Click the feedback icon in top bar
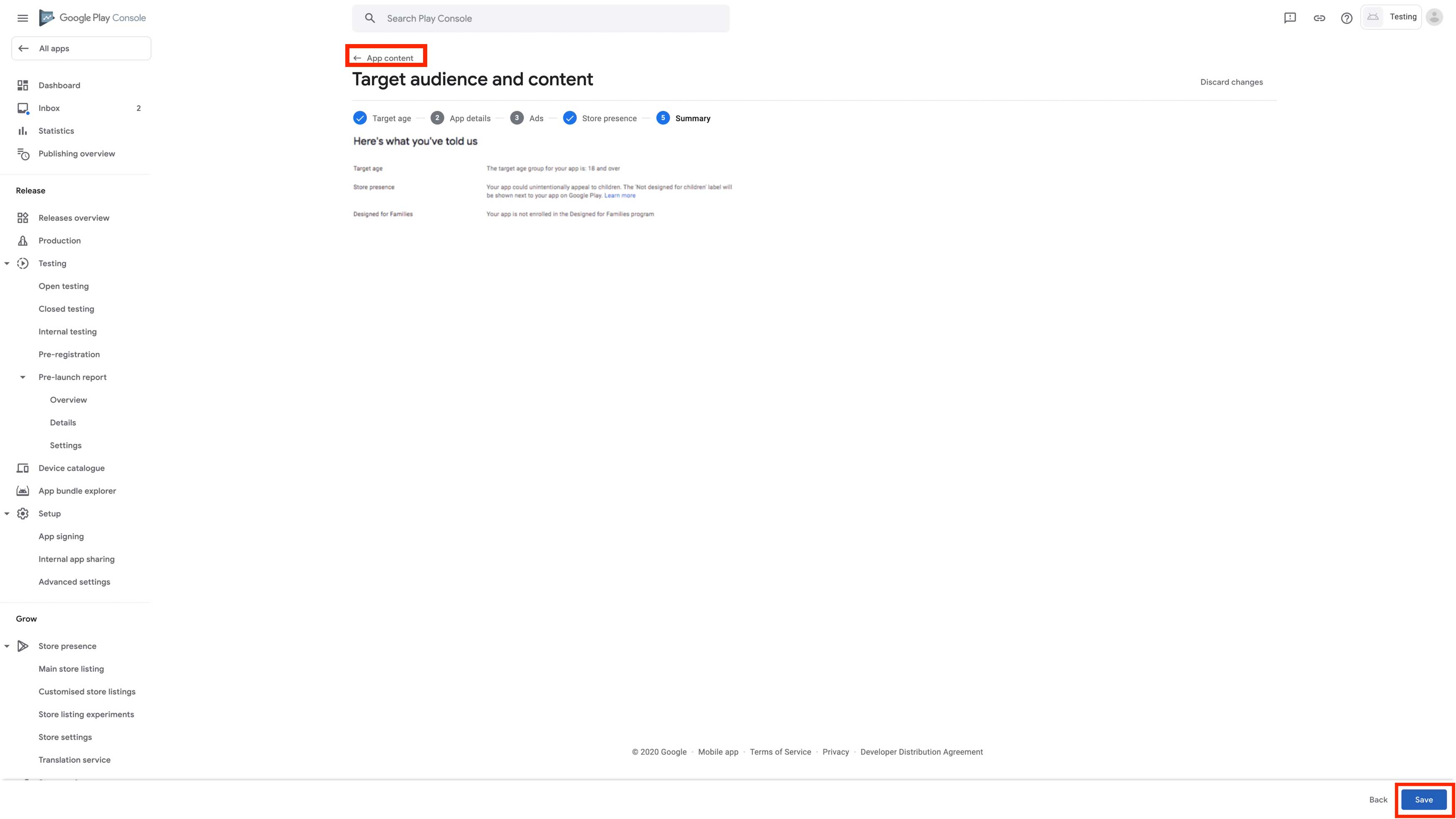Viewport: 1456px width, 819px height. (x=1290, y=18)
